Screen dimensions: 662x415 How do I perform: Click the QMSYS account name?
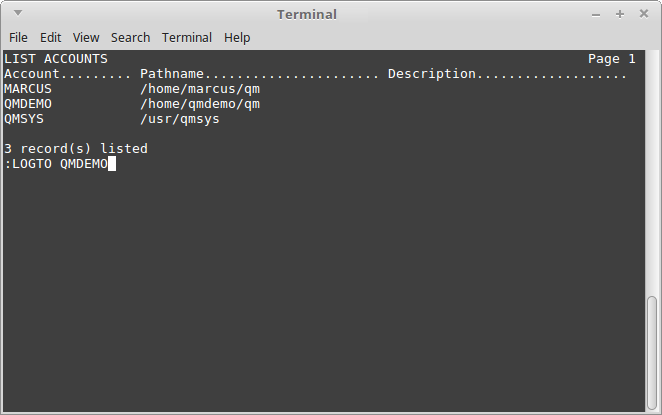tap(24, 119)
